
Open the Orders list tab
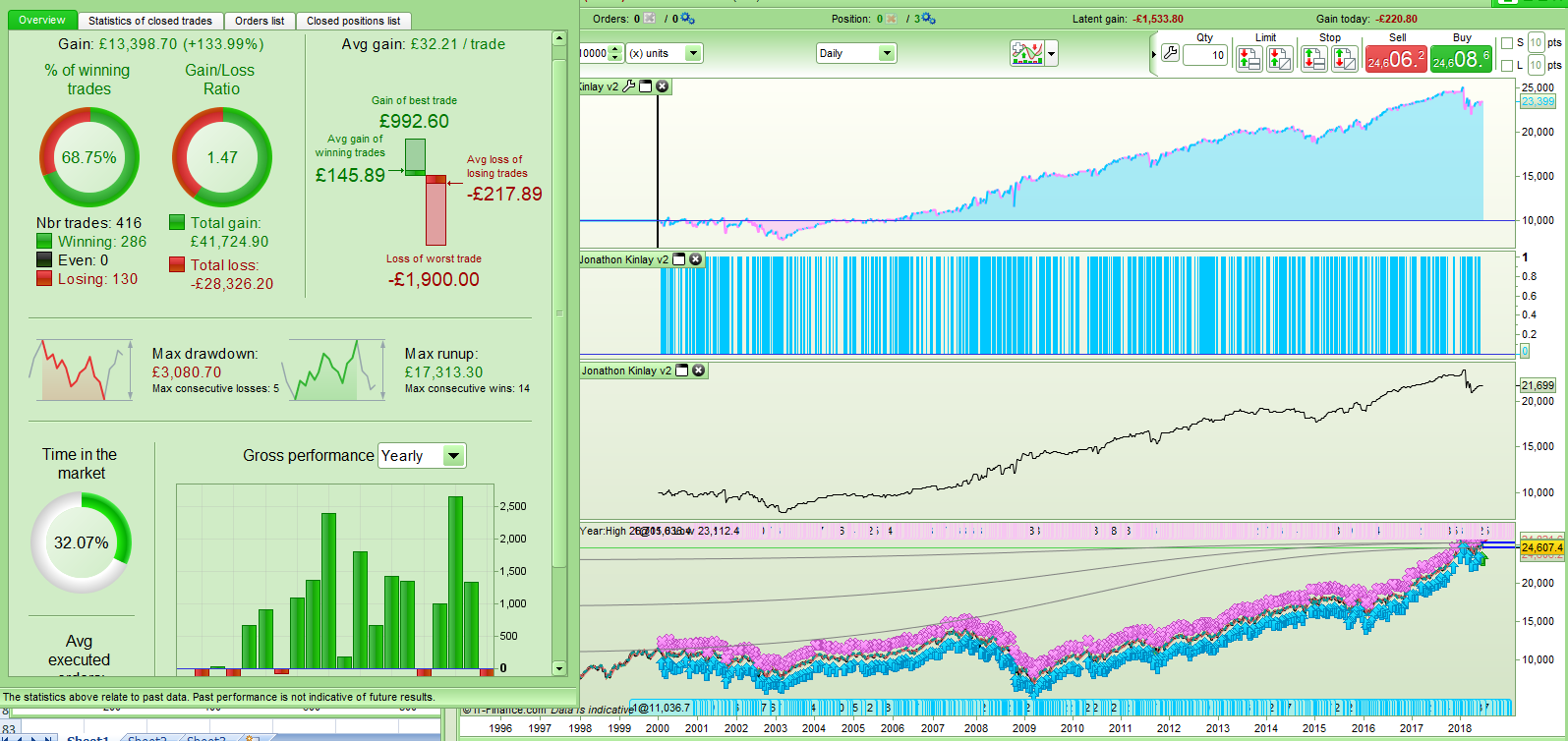click(260, 21)
